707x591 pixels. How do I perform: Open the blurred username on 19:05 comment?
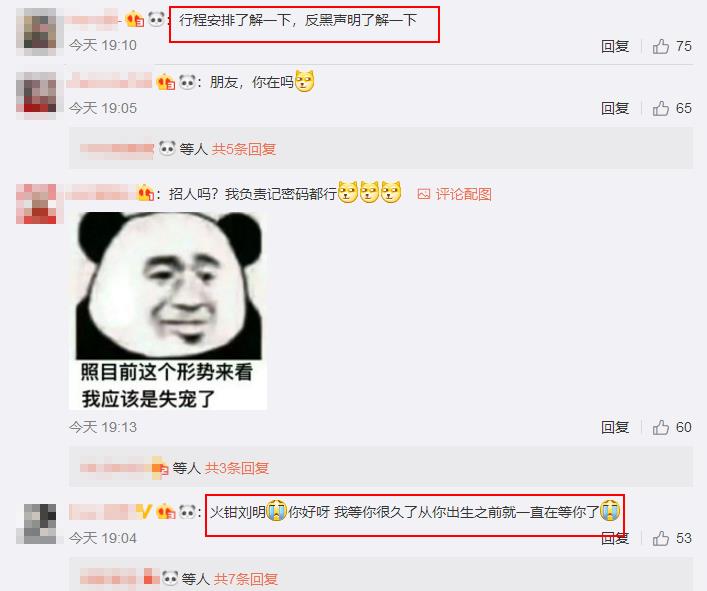click(110, 82)
